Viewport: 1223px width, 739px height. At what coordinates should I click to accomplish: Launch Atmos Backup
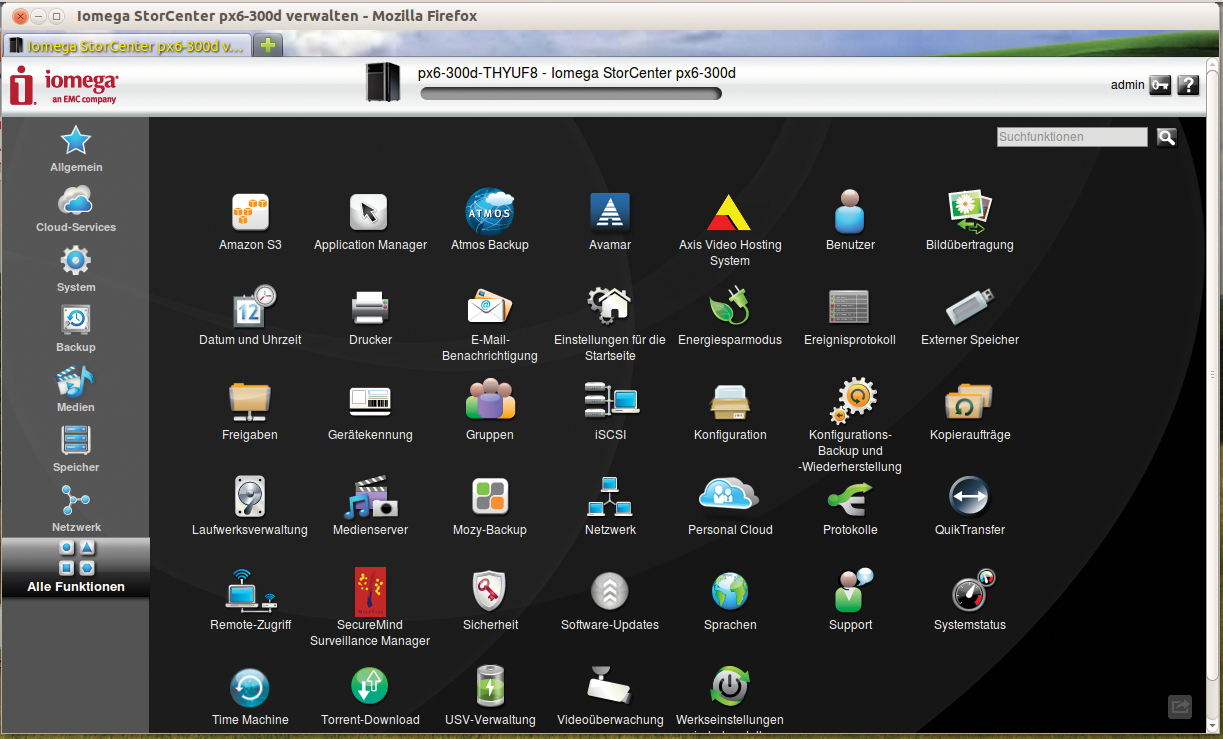coord(490,213)
